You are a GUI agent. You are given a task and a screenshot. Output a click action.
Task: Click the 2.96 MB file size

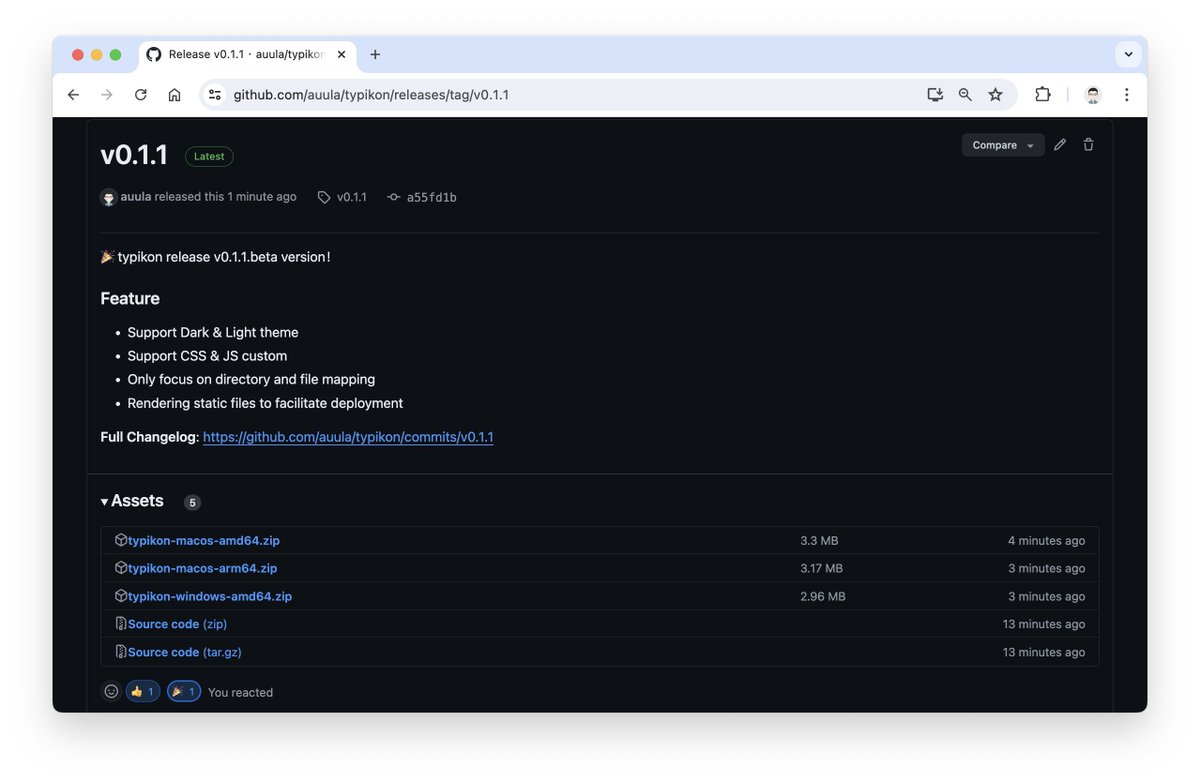(x=823, y=596)
